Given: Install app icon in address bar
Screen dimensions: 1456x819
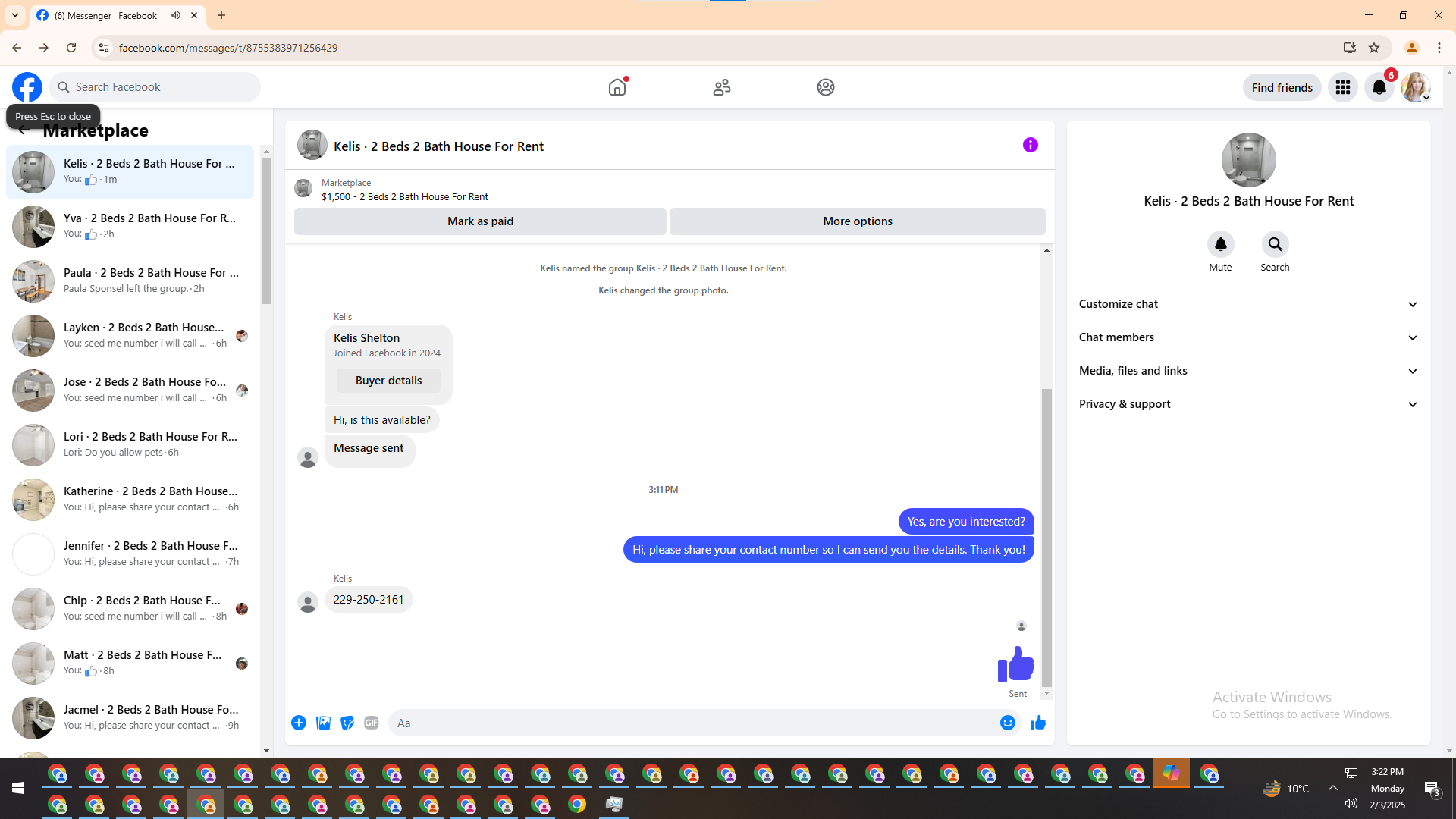Looking at the screenshot, I should point(1350,48).
